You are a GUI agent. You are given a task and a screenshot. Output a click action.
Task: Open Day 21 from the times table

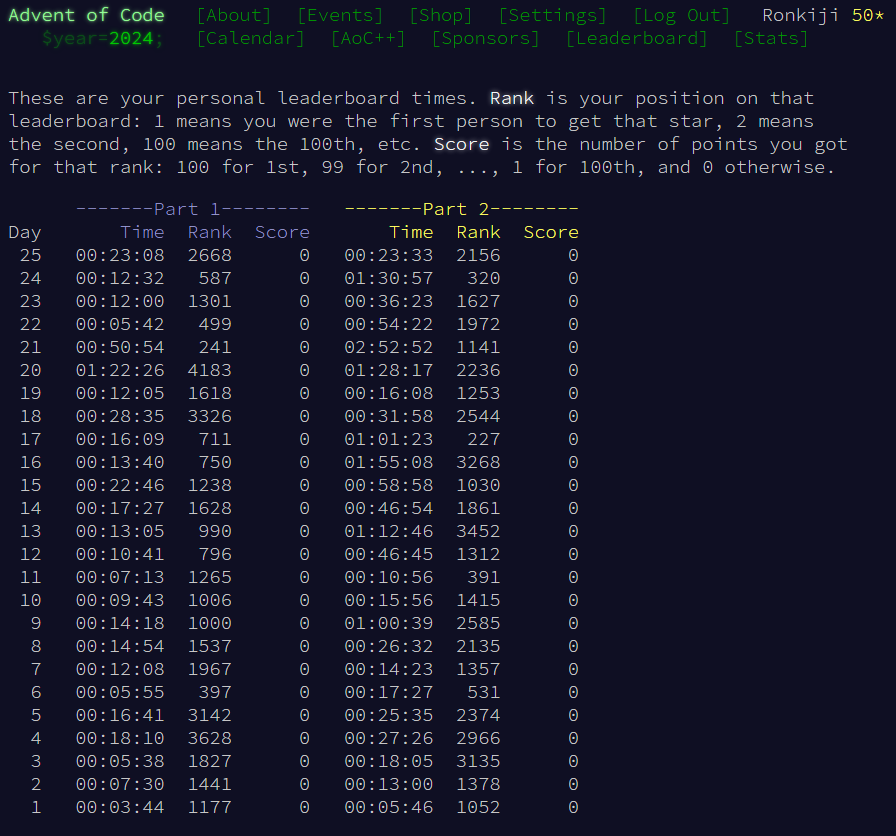pos(30,347)
